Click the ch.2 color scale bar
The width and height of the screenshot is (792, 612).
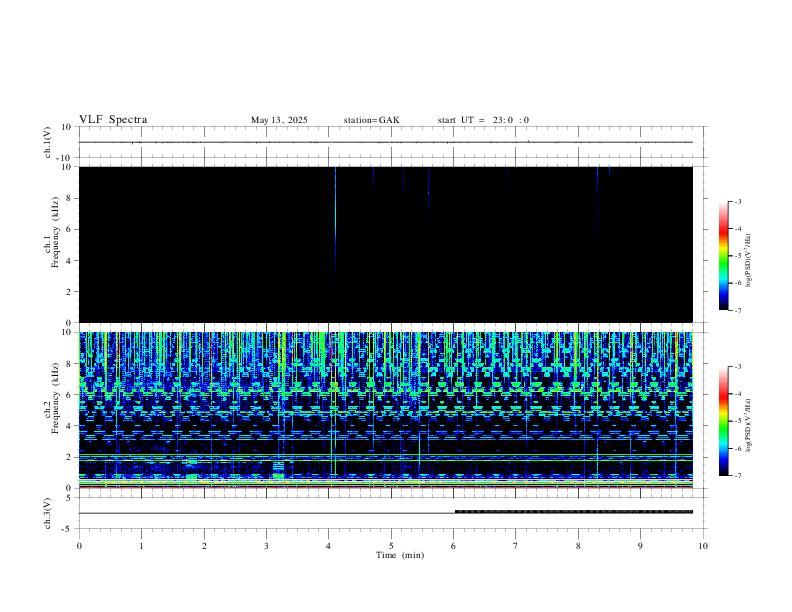click(724, 421)
